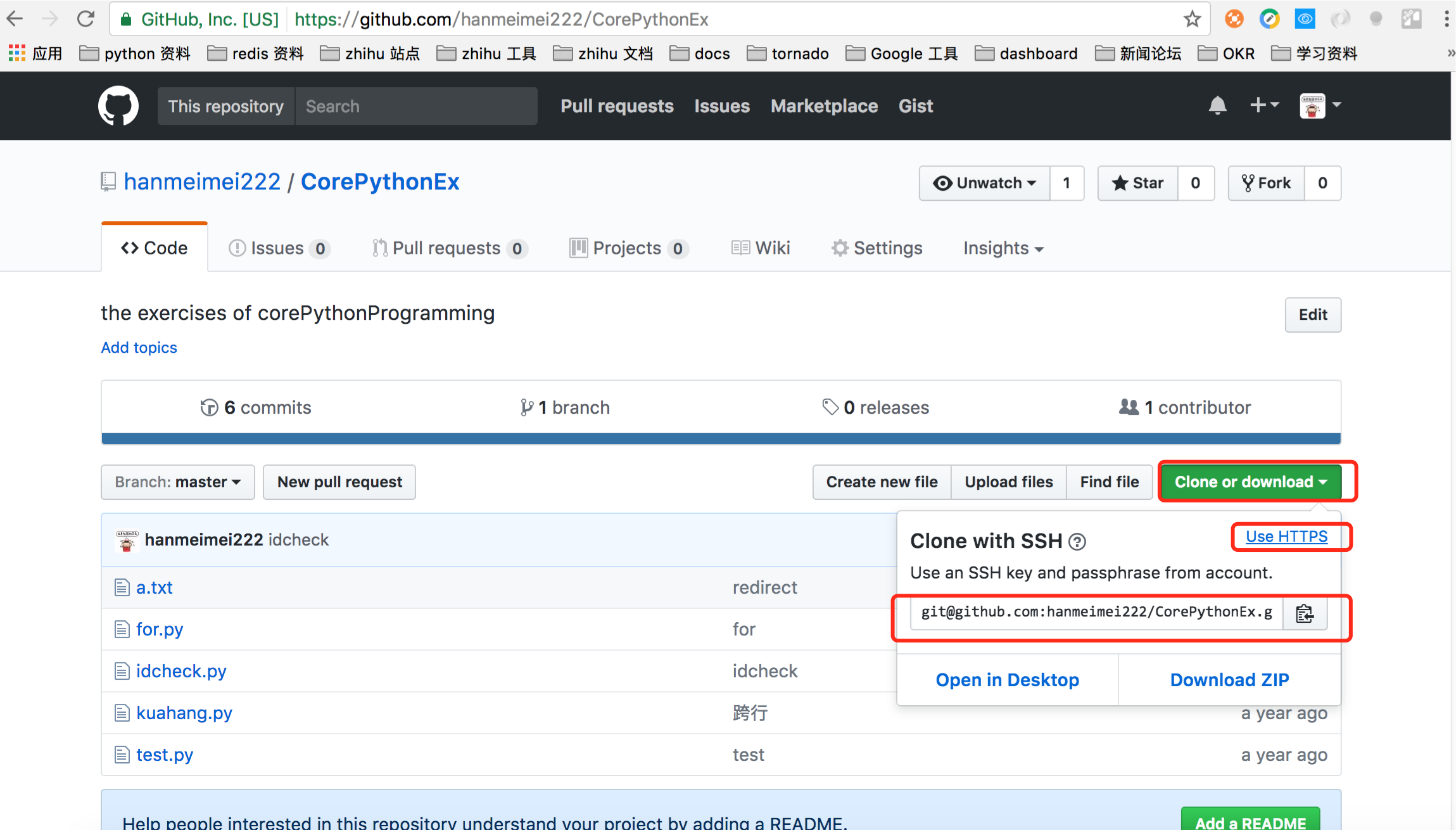Open Marketplace in the top navigation
This screenshot has height=830, width=1456.
[x=824, y=106]
